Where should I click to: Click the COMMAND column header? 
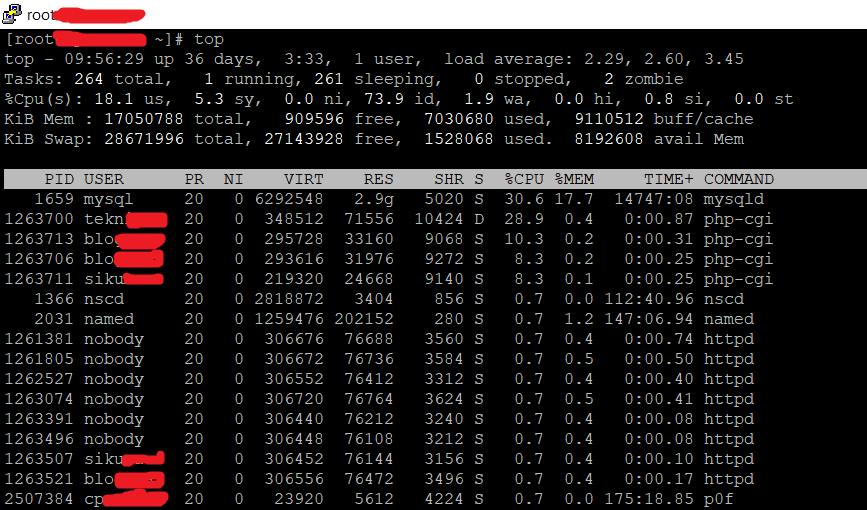tap(739, 179)
